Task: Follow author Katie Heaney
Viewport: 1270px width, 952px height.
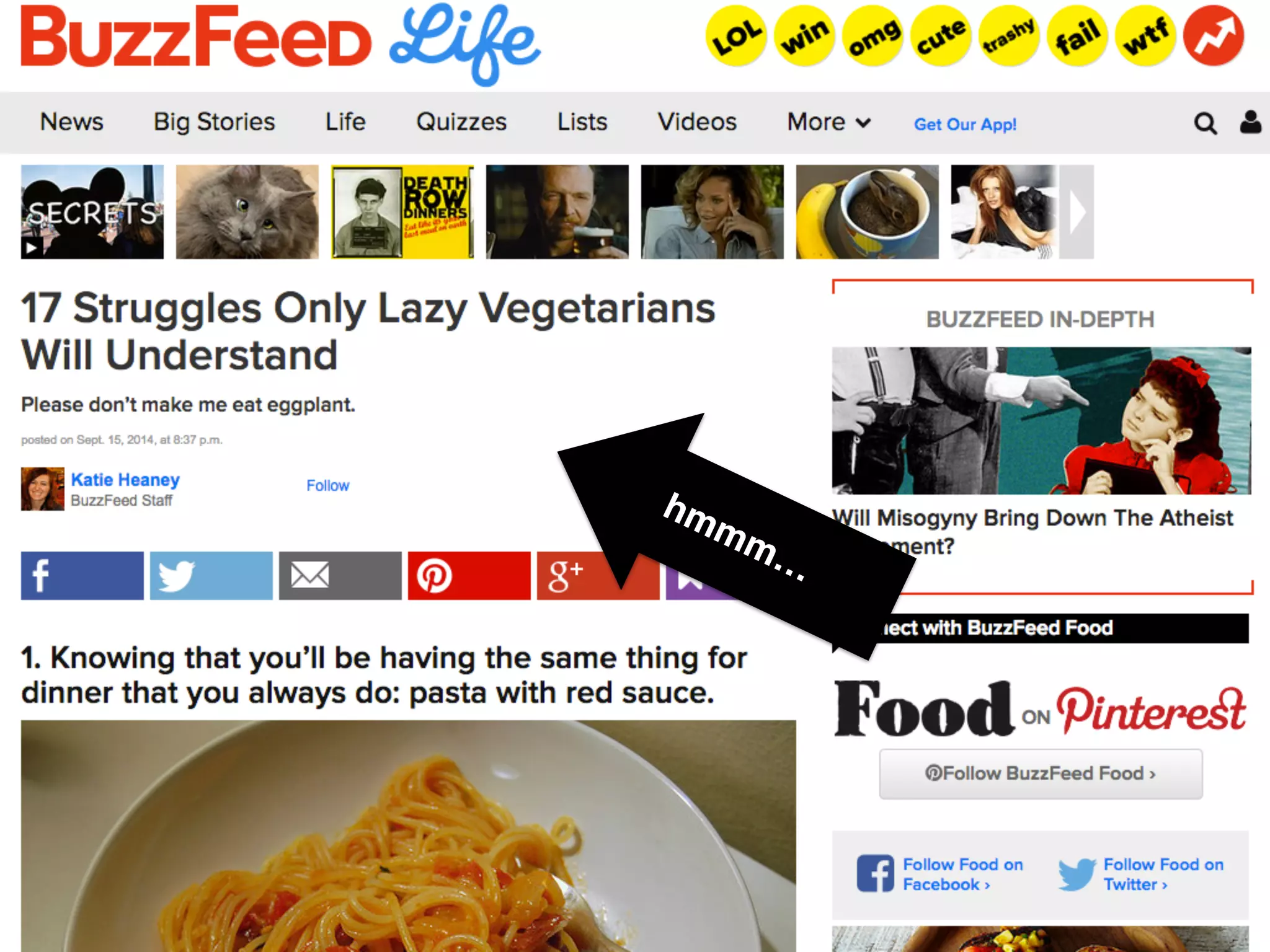Action: tap(327, 485)
